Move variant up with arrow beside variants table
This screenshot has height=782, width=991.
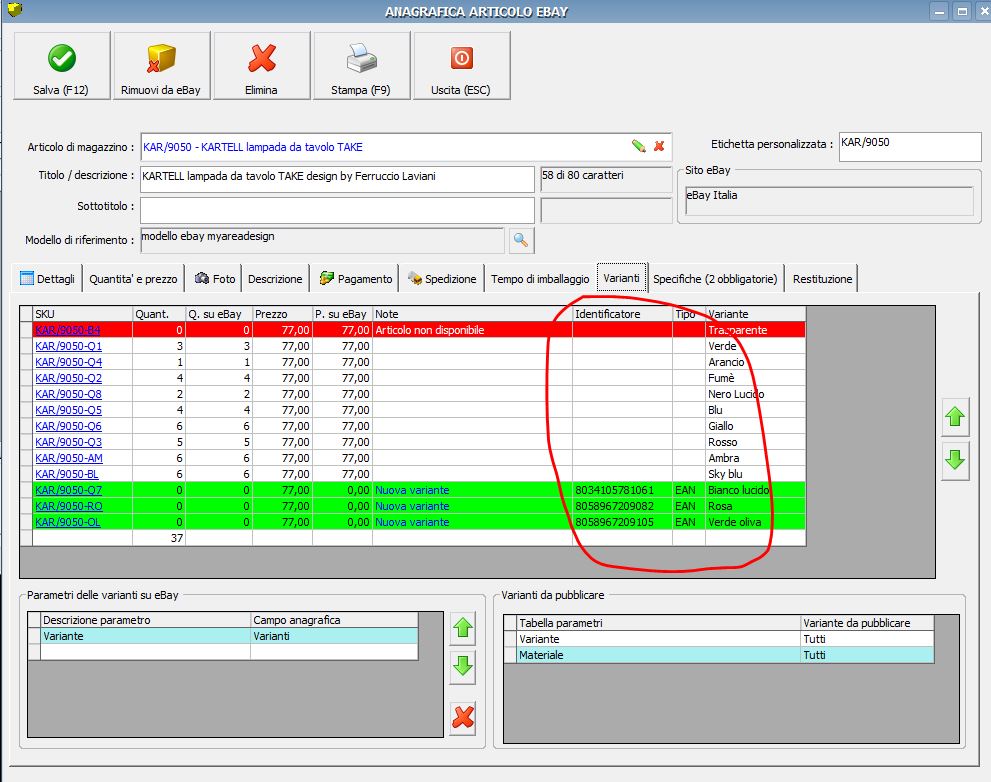pyautogui.click(x=955, y=417)
